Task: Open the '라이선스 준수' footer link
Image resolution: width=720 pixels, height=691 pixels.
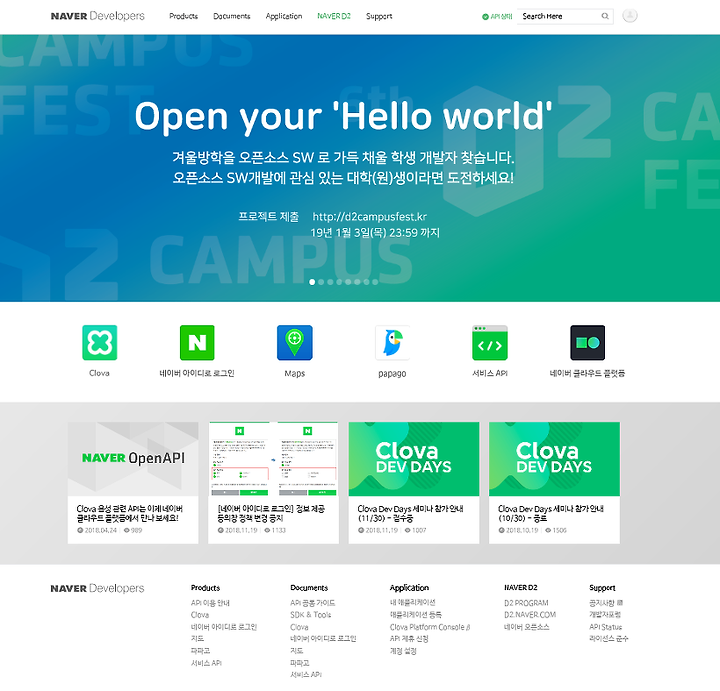Action: coord(609,639)
